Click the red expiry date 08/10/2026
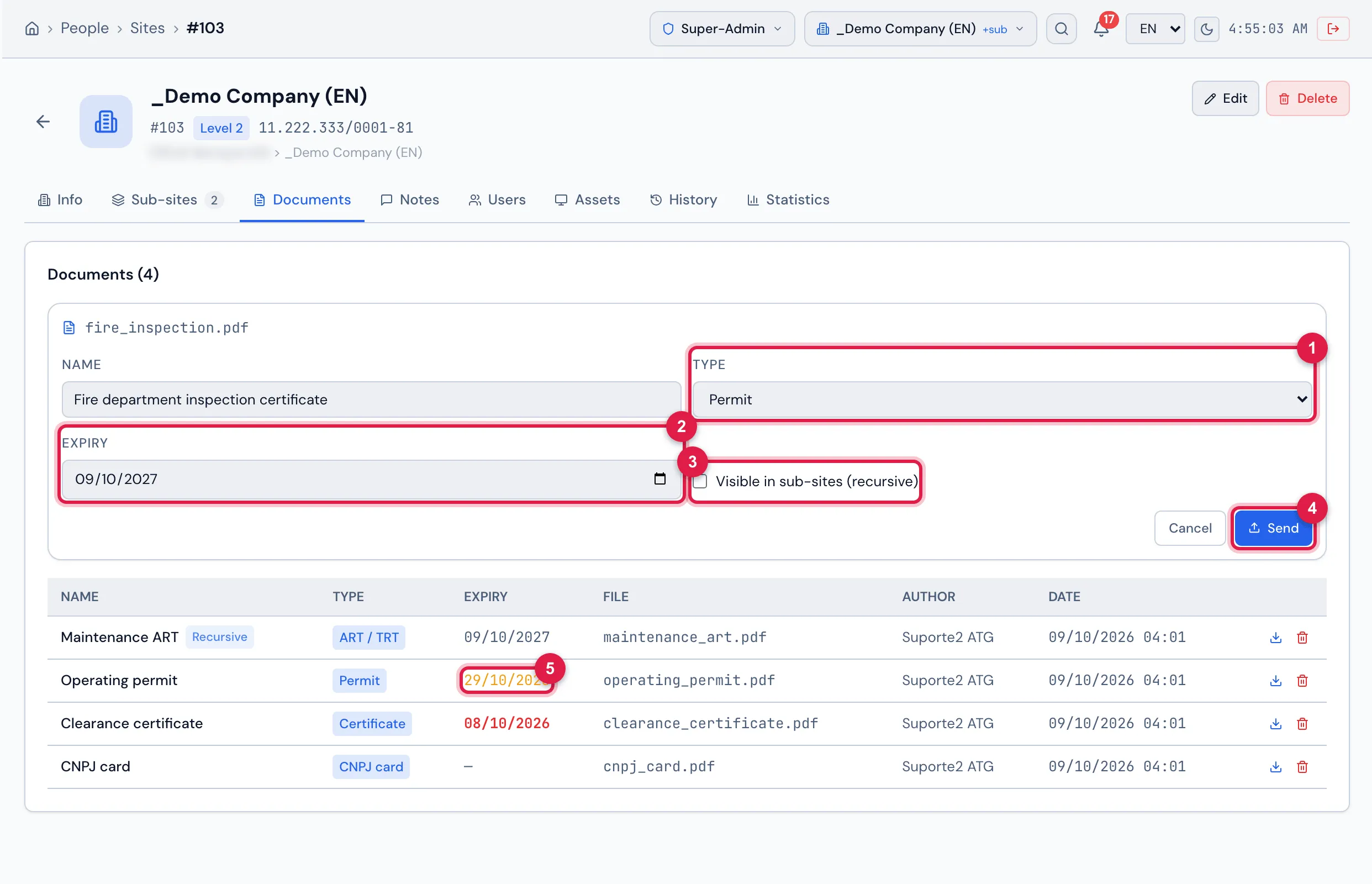Screen dimensions: 1372x884 coord(506,724)
